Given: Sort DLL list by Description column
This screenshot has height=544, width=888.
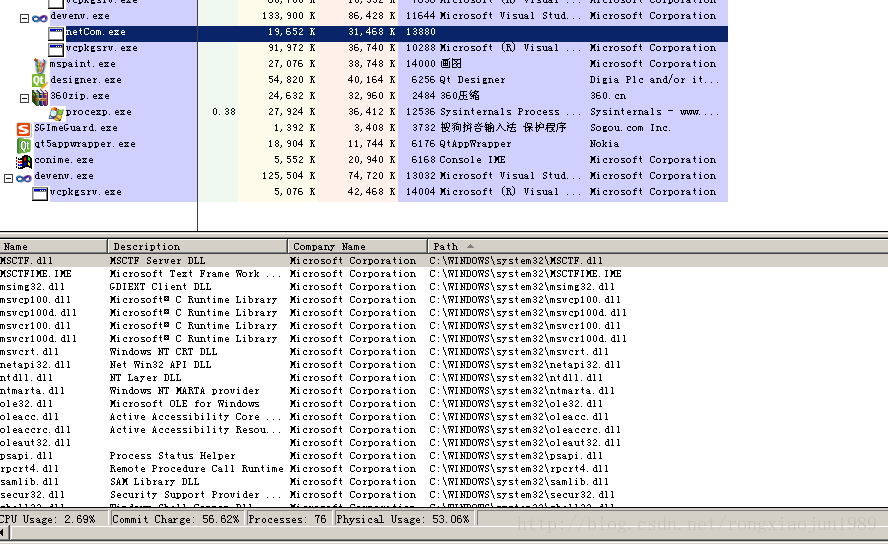Looking at the screenshot, I should coord(198,246).
